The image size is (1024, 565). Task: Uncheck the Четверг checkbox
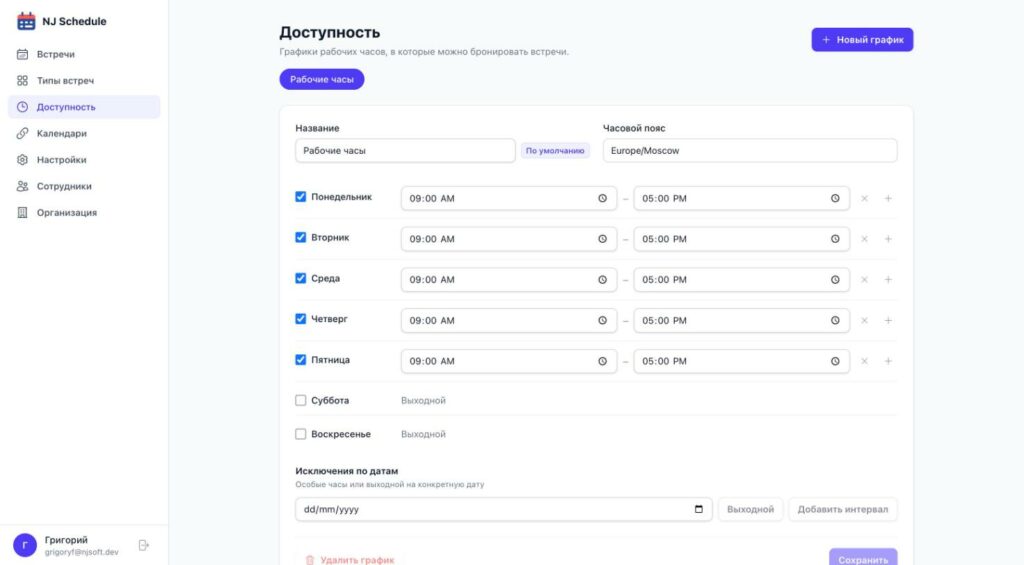coord(300,319)
